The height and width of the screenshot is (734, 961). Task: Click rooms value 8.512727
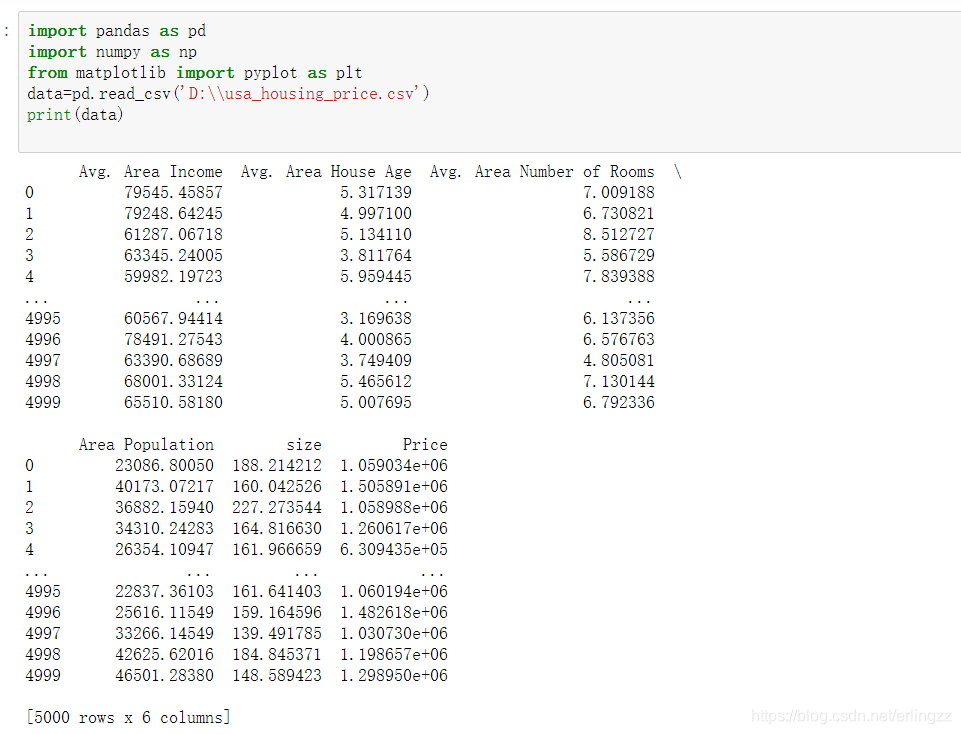[x=618, y=235]
